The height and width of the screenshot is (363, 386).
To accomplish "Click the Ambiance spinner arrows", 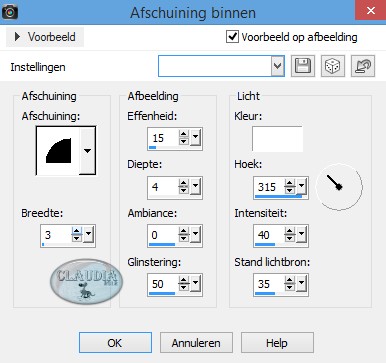I will pos(184,235).
